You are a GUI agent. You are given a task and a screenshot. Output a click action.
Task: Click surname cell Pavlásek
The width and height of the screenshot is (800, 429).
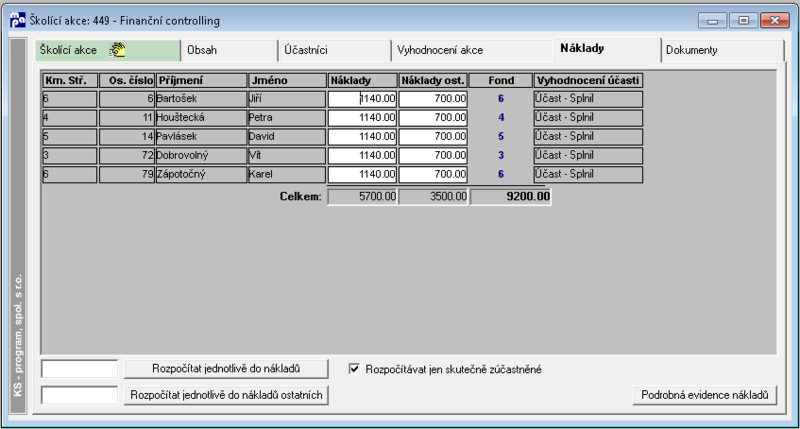[x=202, y=137]
